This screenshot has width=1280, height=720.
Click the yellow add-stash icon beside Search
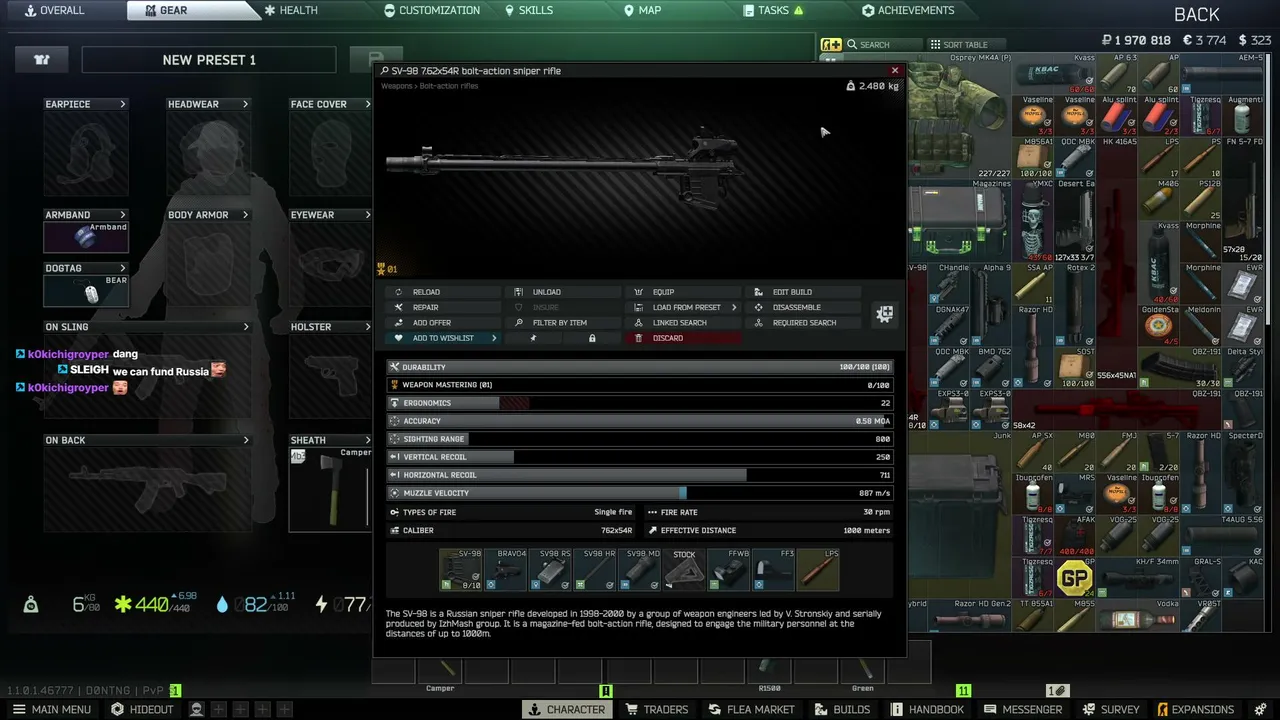[x=831, y=45]
